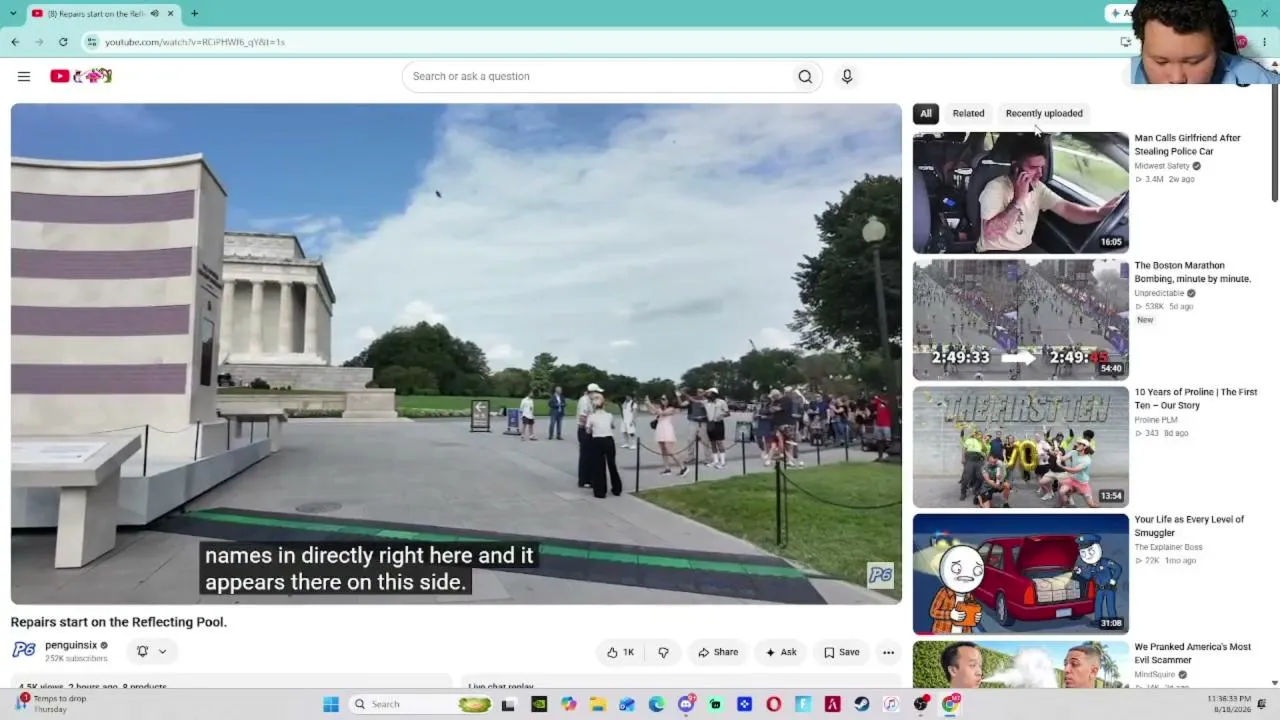Dislike the video with thumbs down

pyautogui.click(x=663, y=652)
